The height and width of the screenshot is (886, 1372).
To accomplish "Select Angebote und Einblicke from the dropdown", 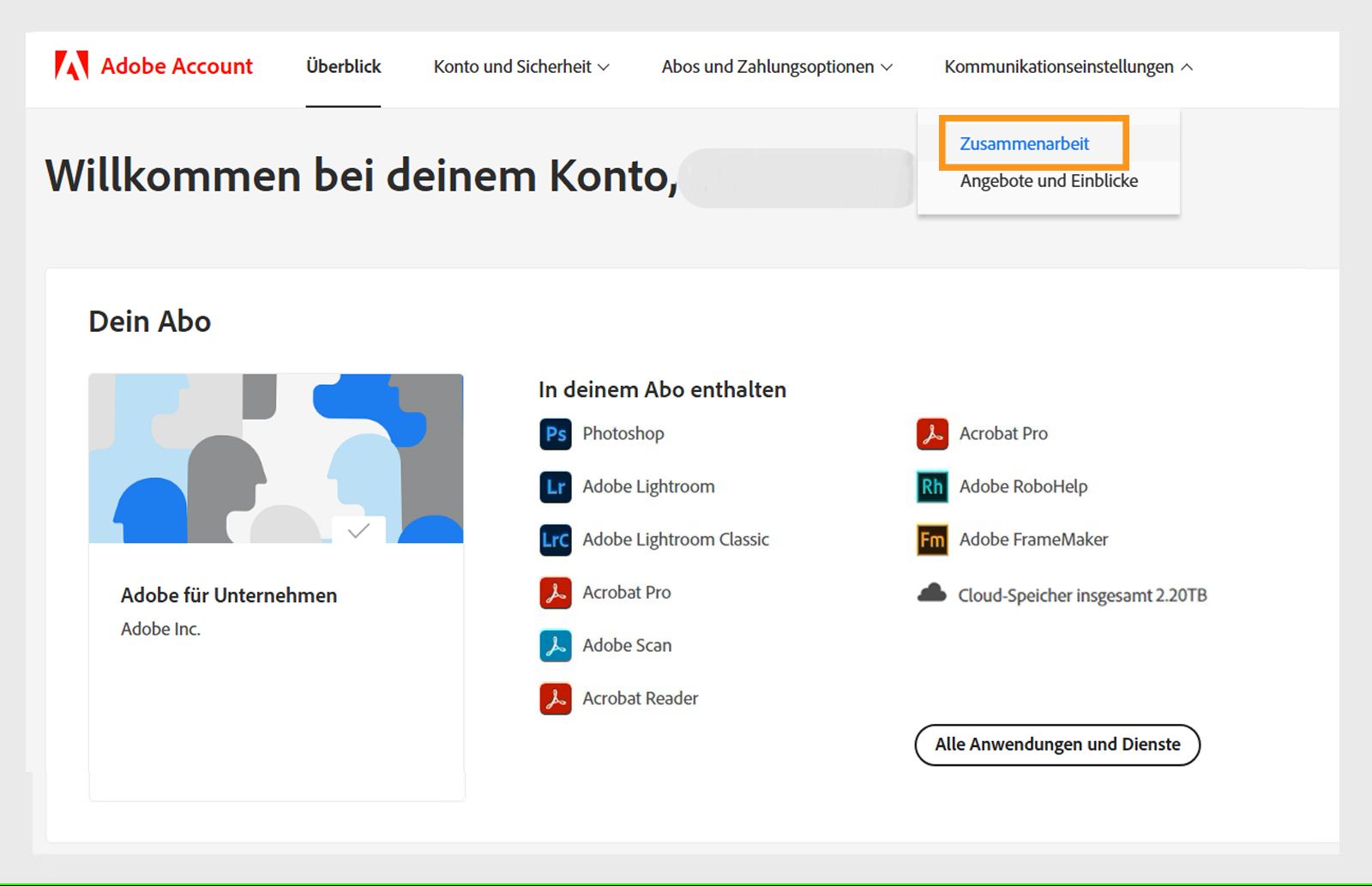I will (1049, 181).
